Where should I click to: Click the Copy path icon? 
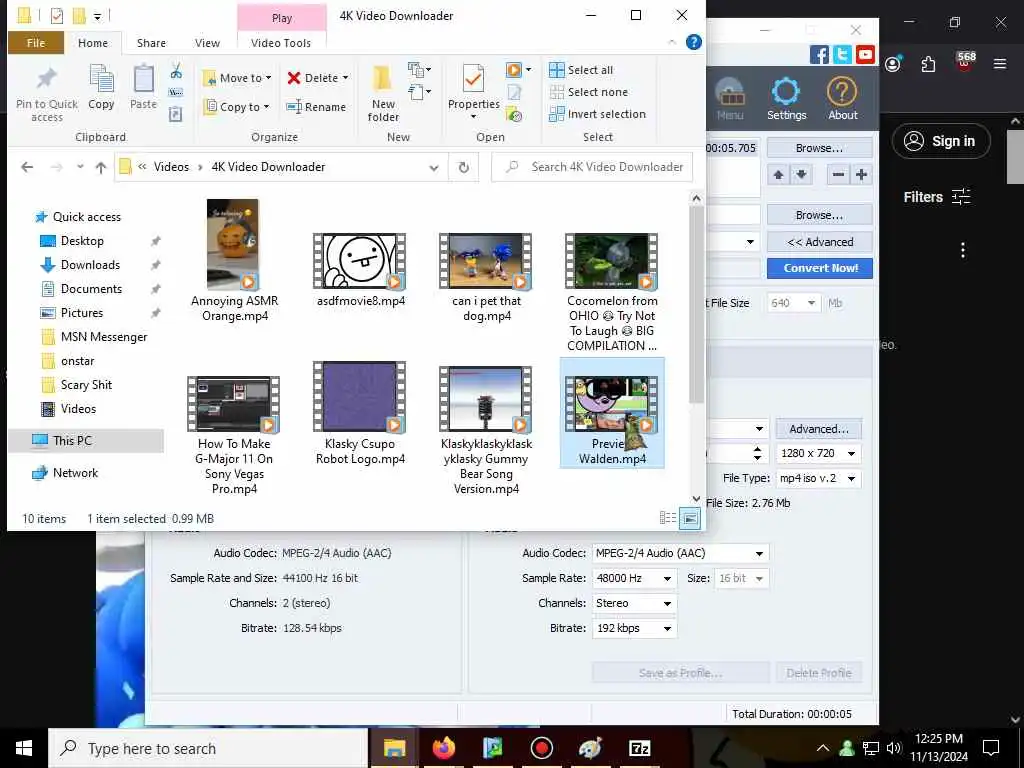click(x=176, y=93)
